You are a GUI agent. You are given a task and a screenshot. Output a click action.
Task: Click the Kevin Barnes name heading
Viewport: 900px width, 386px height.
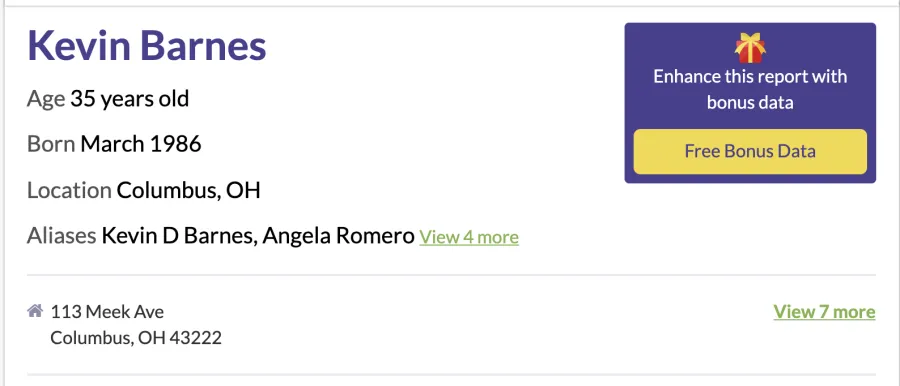(x=147, y=46)
